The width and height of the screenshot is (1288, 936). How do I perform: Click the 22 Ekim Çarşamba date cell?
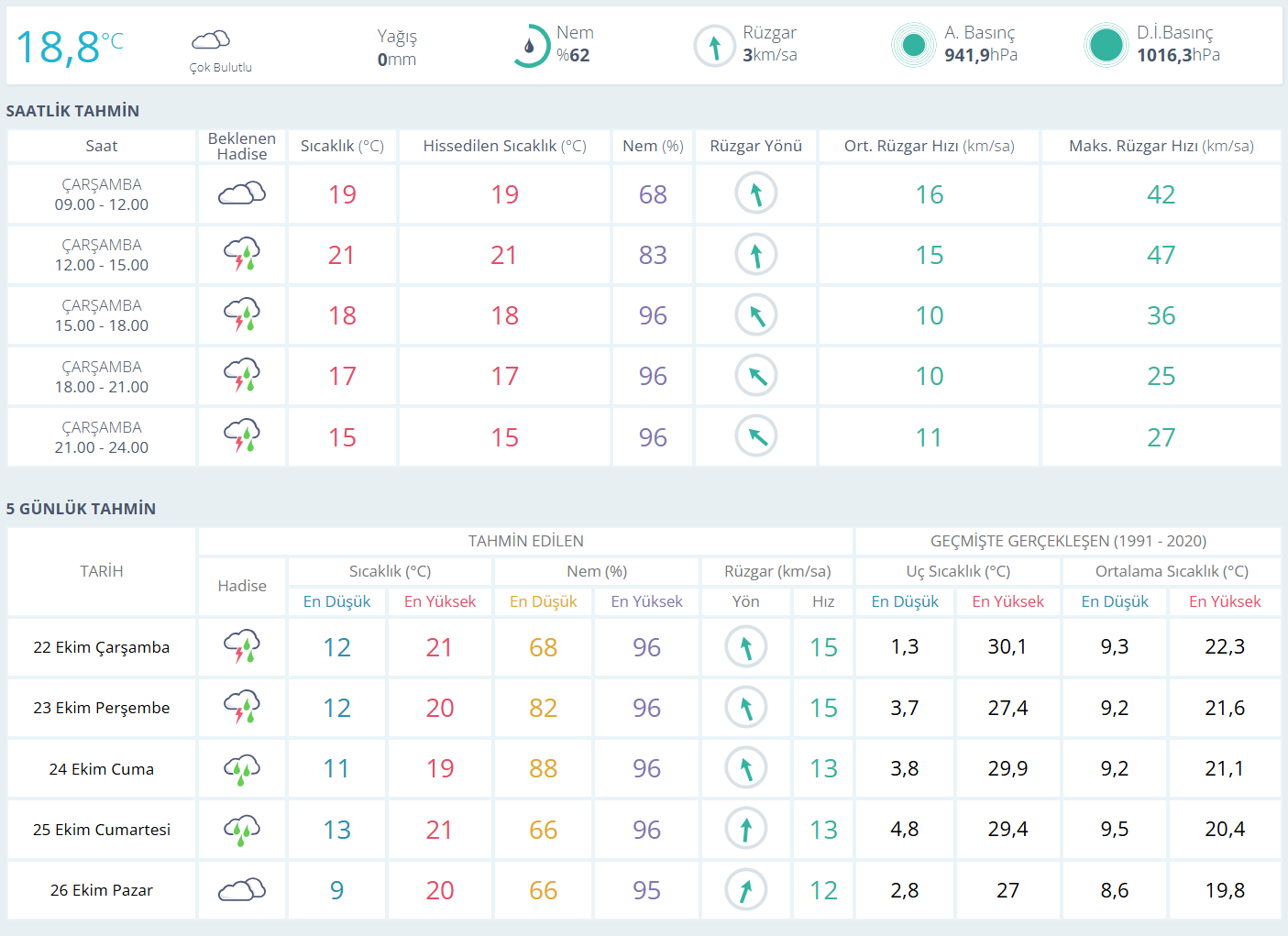click(102, 647)
